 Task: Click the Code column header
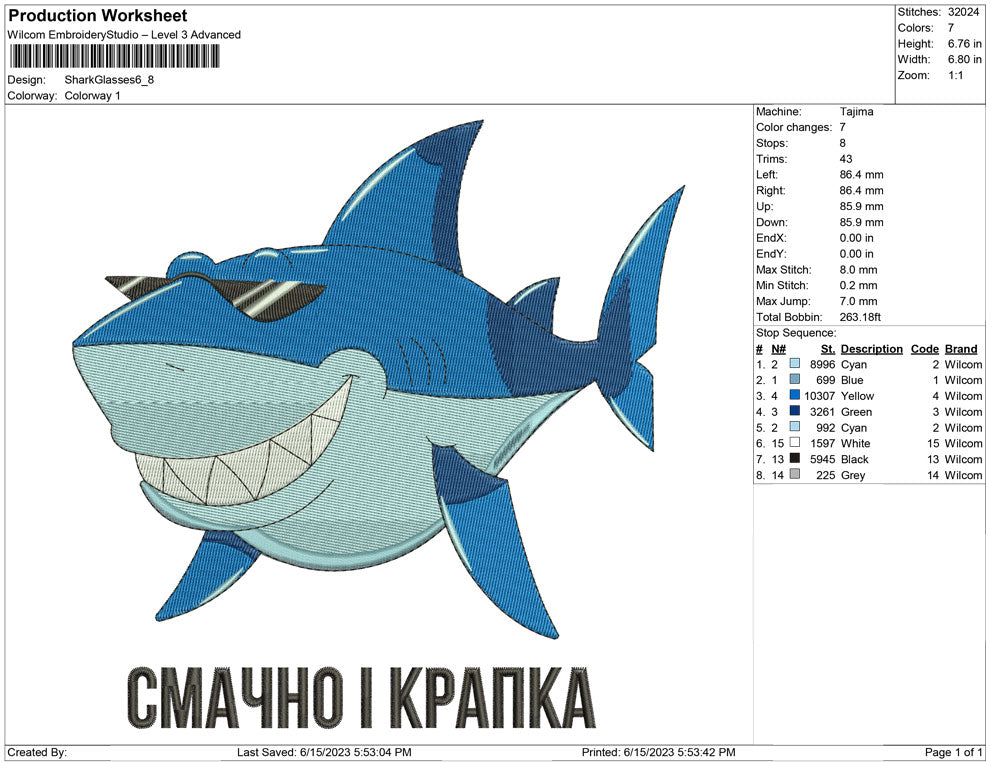click(924, 349)
